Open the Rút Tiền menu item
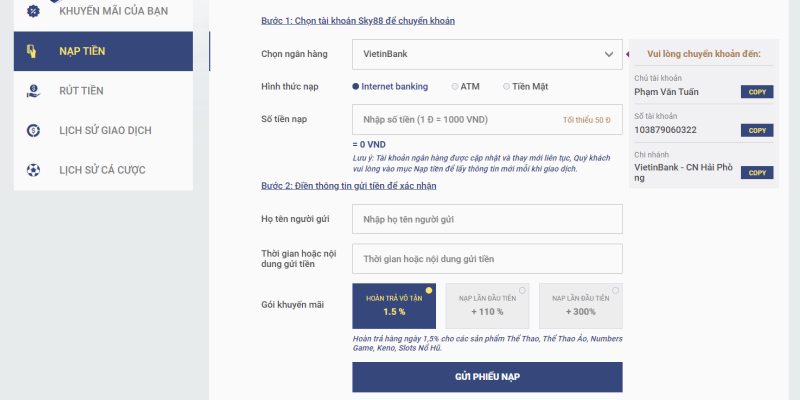The image size is (800, 400). 80,90
